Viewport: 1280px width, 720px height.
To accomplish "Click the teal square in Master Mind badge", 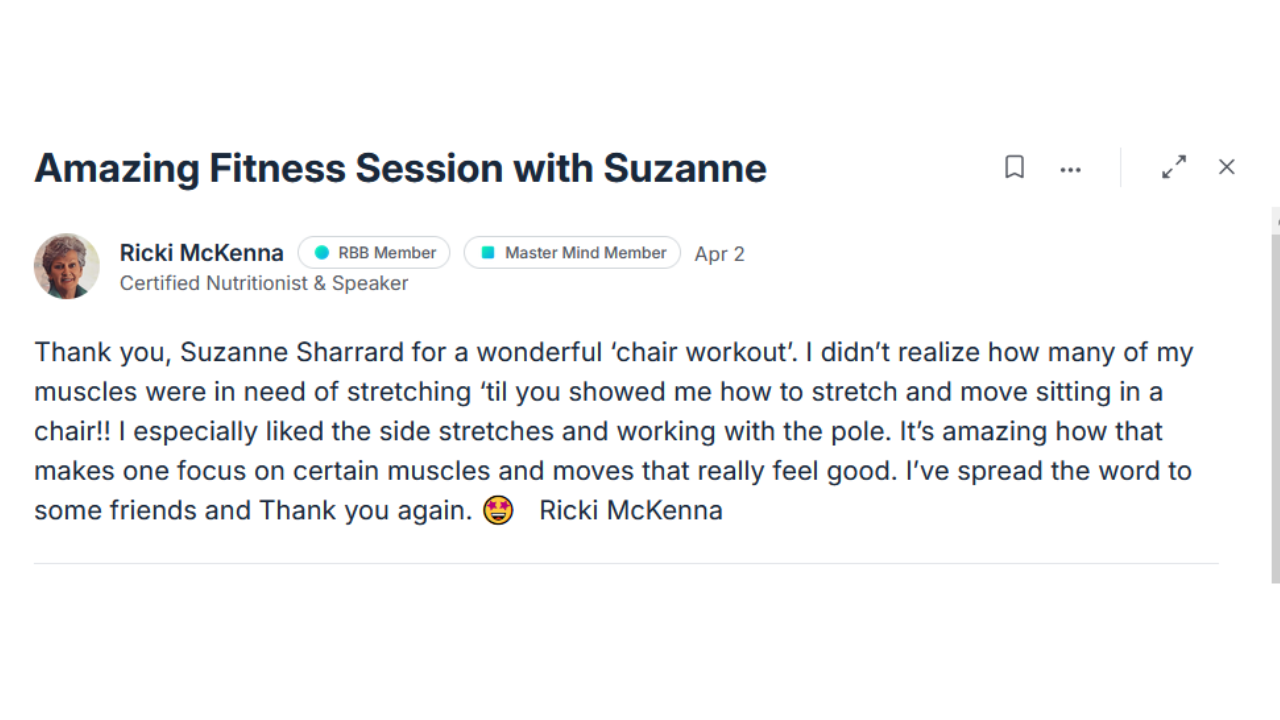I will click(x=488, y=253).
